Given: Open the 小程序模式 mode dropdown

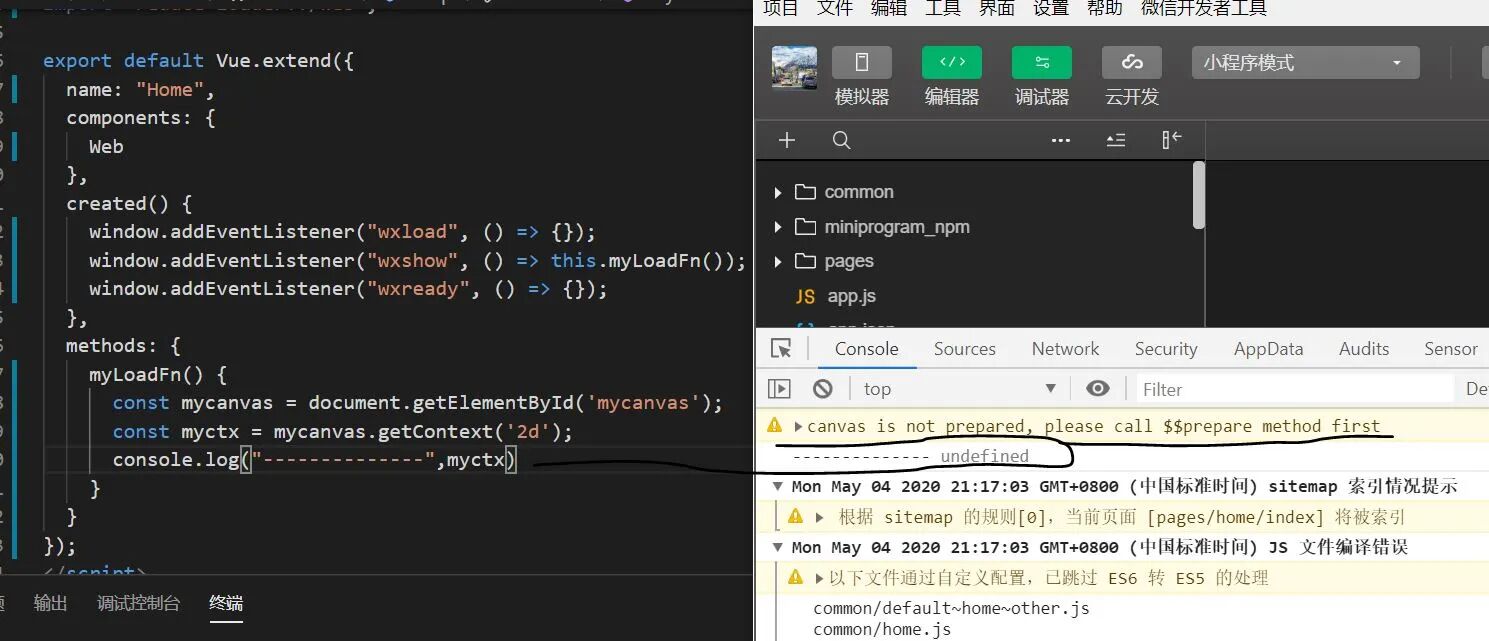Looking at the screenshot, I should pos(1305,62).
